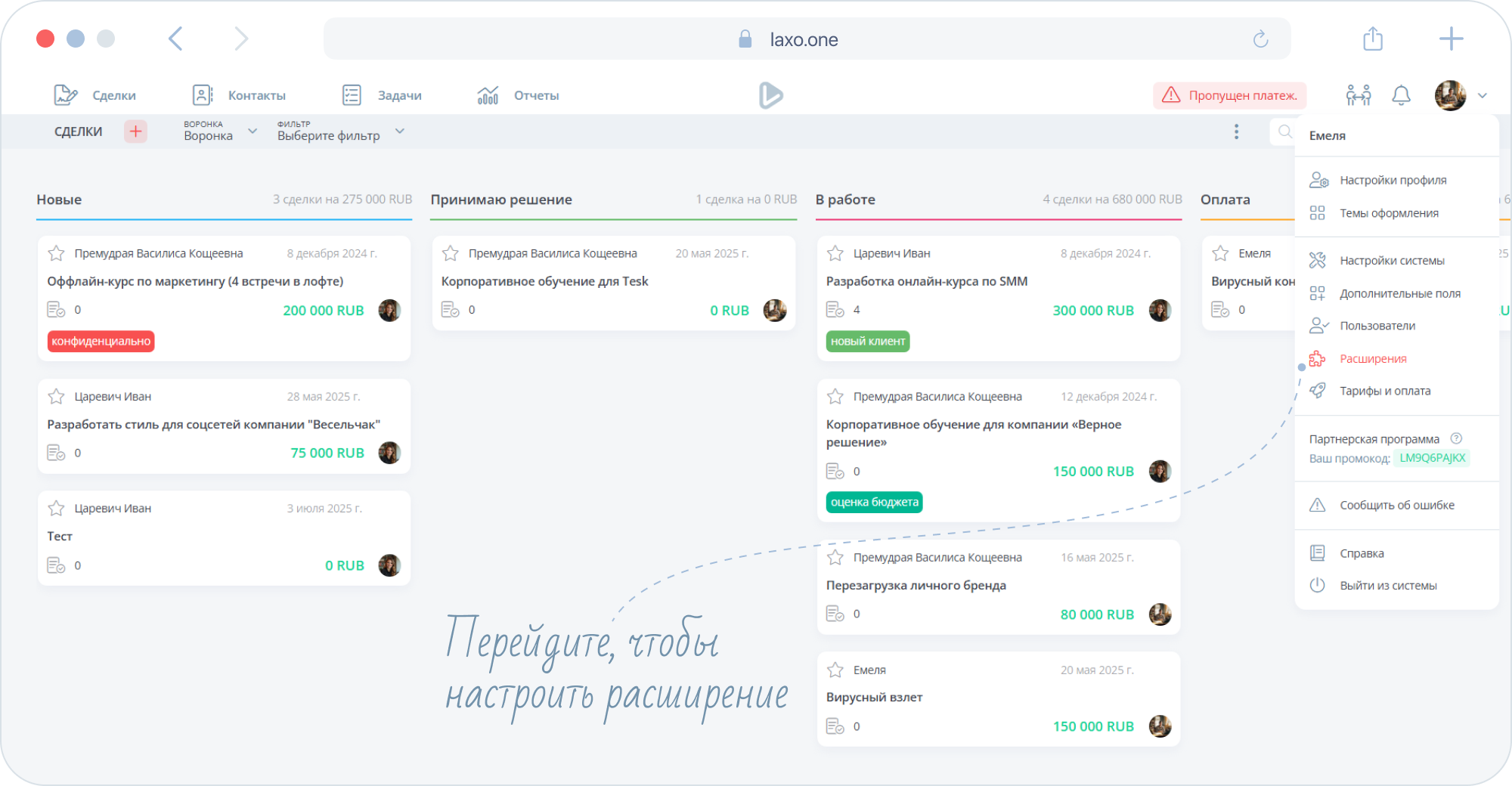
Task: Open Расширения in the profile menu
Action: click(x=1373, y=359)
